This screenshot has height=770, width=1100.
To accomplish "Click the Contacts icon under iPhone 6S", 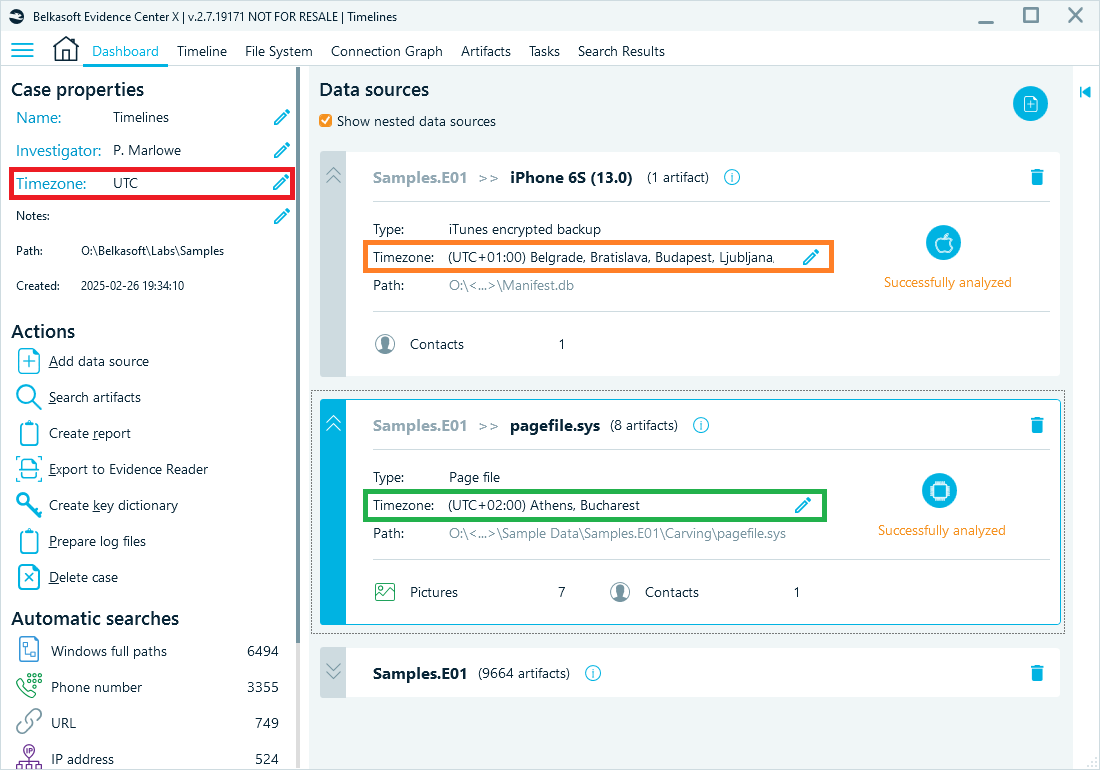I will pos(385,344).
